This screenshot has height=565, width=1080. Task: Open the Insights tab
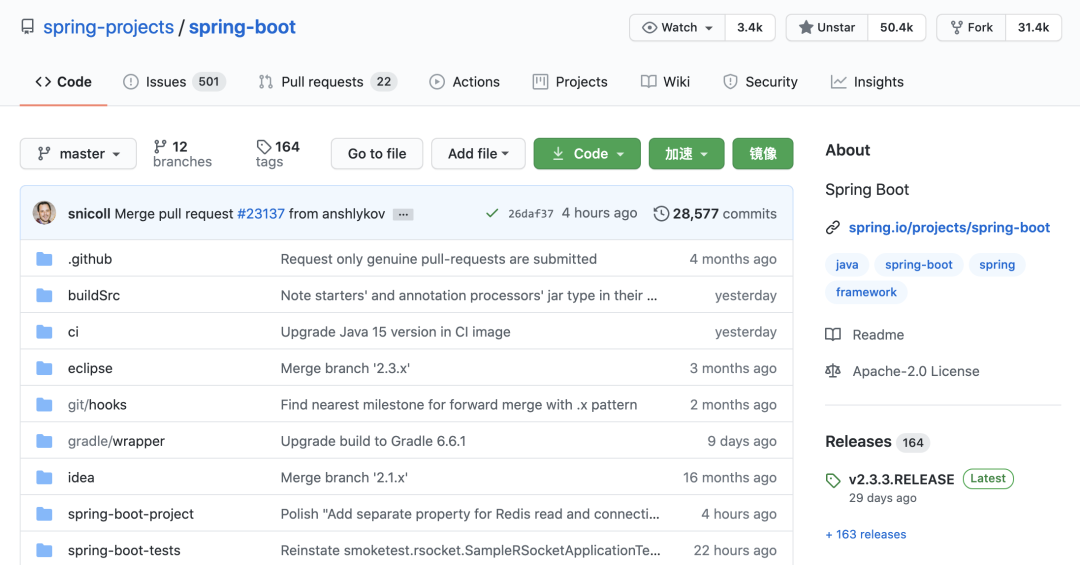click(x=867, y=82)
